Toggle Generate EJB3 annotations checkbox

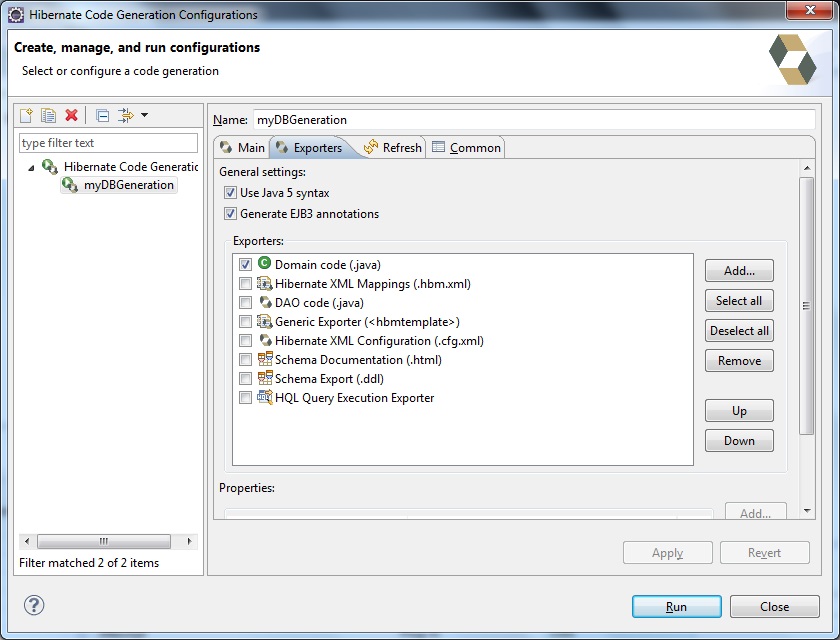(230, 214)
